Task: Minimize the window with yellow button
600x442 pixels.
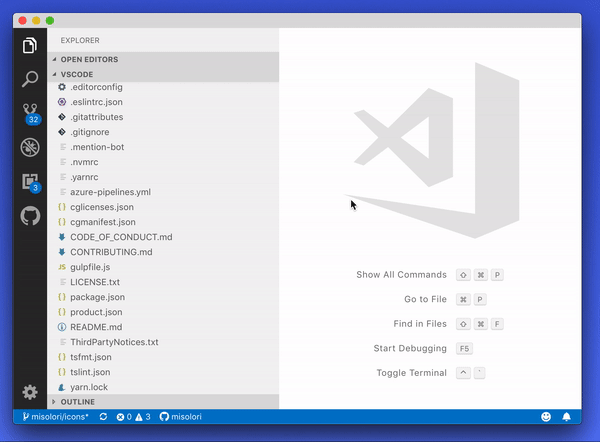Action: point(36,21)
